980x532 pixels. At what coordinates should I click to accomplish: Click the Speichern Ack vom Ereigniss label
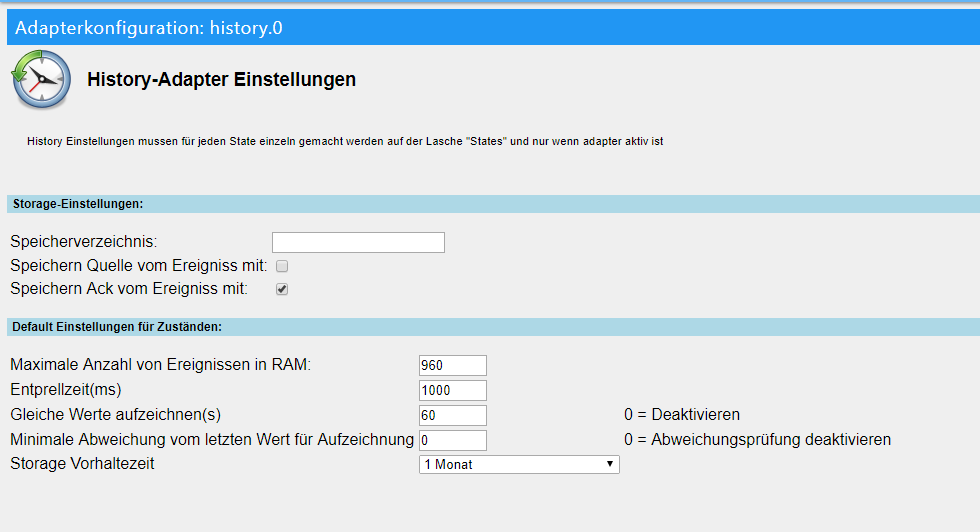pos(129,289)
